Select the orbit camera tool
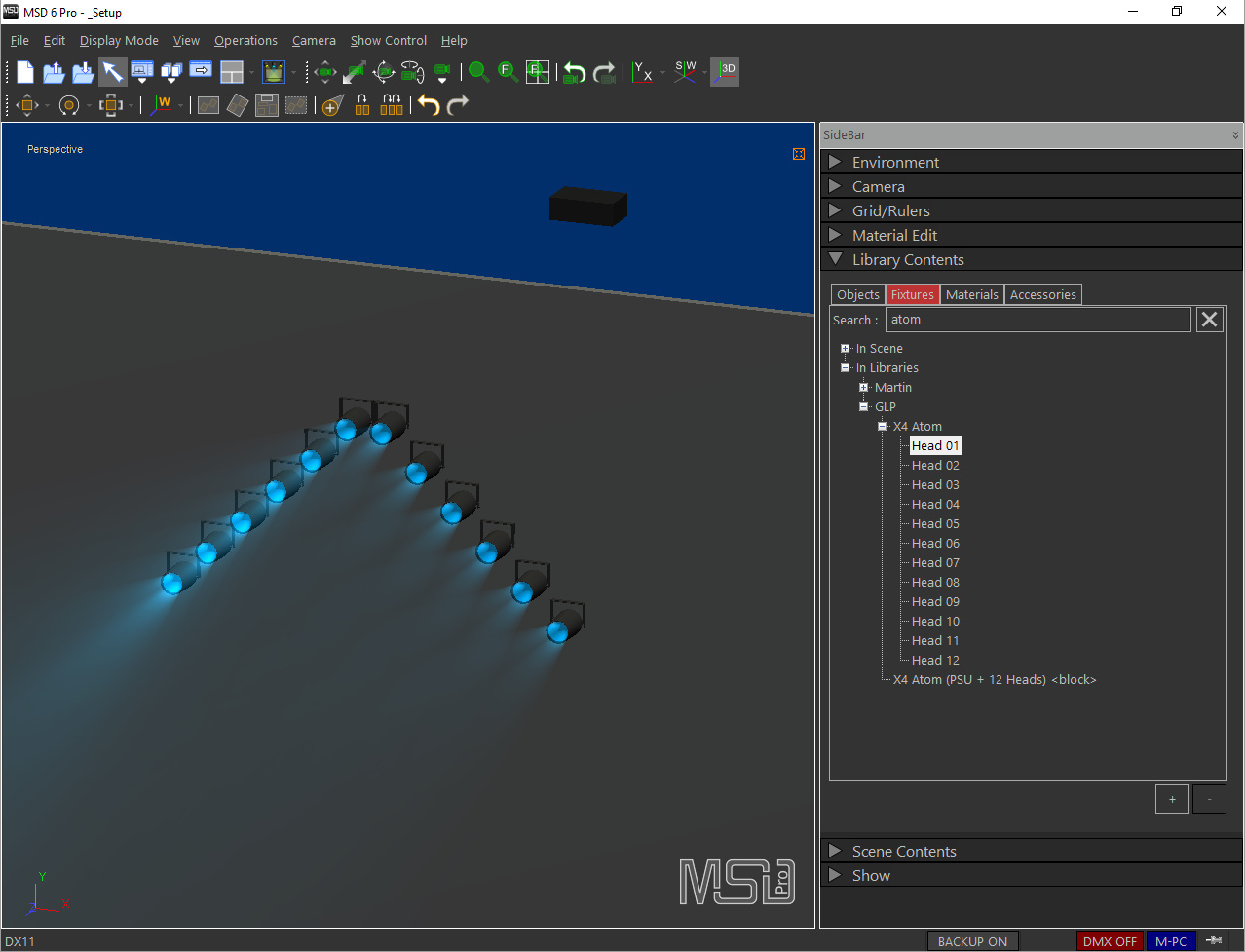Screen dimensions: 1245x952 click(x=384, y=72)
